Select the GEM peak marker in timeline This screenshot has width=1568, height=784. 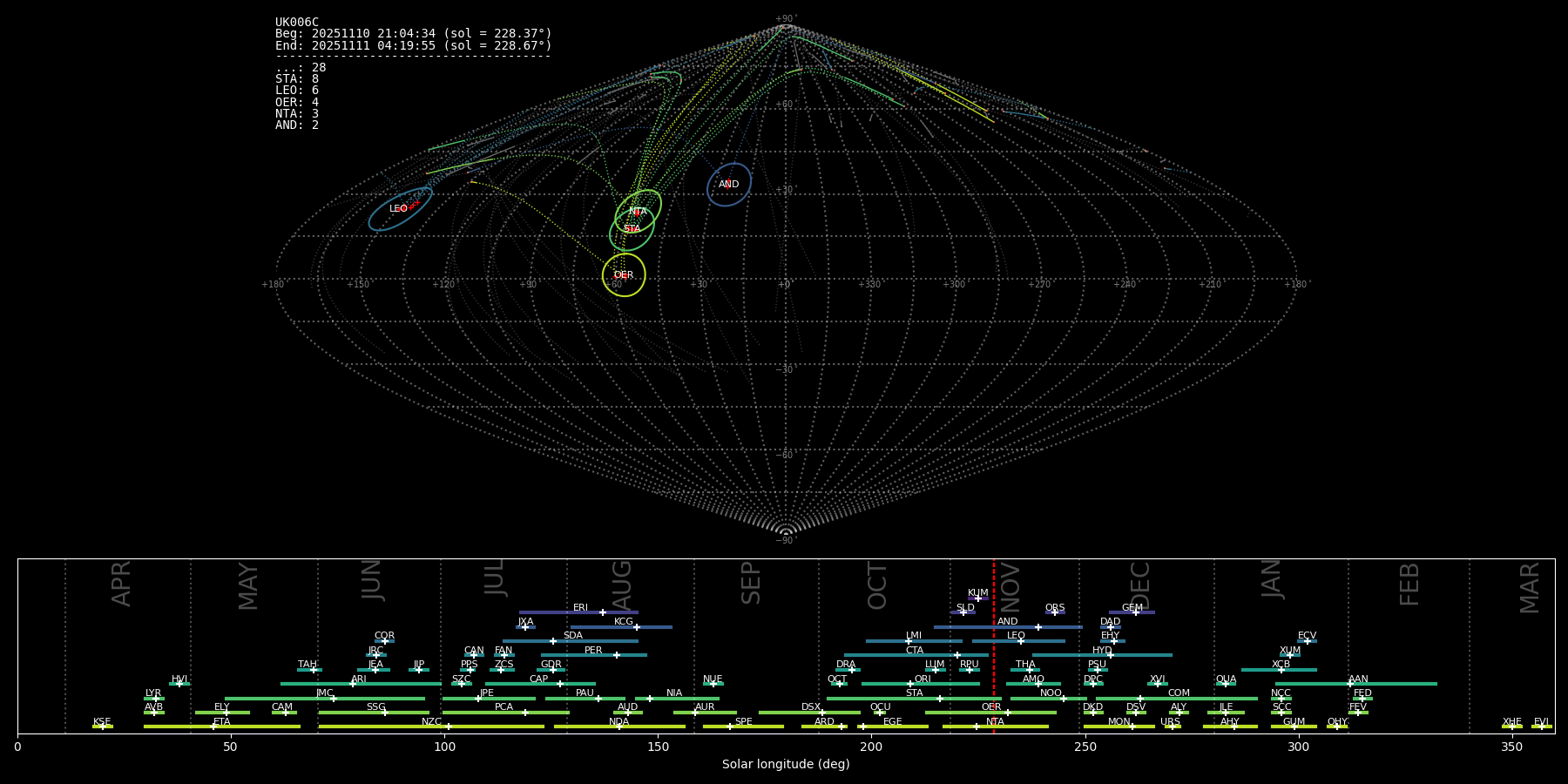[x=1135, y=612]
